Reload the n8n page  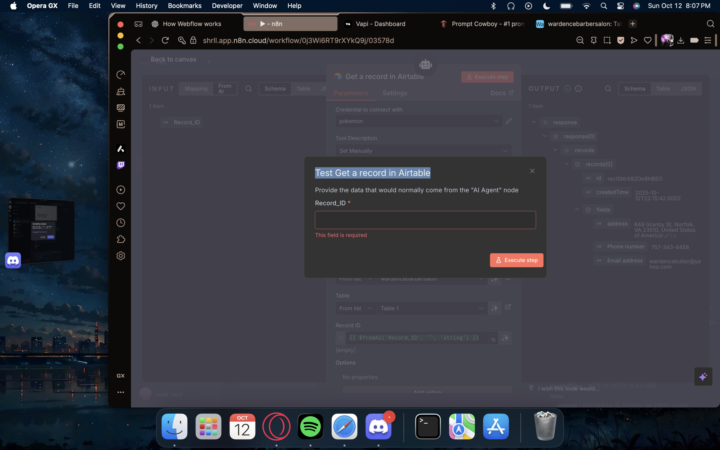click(165, 40)
